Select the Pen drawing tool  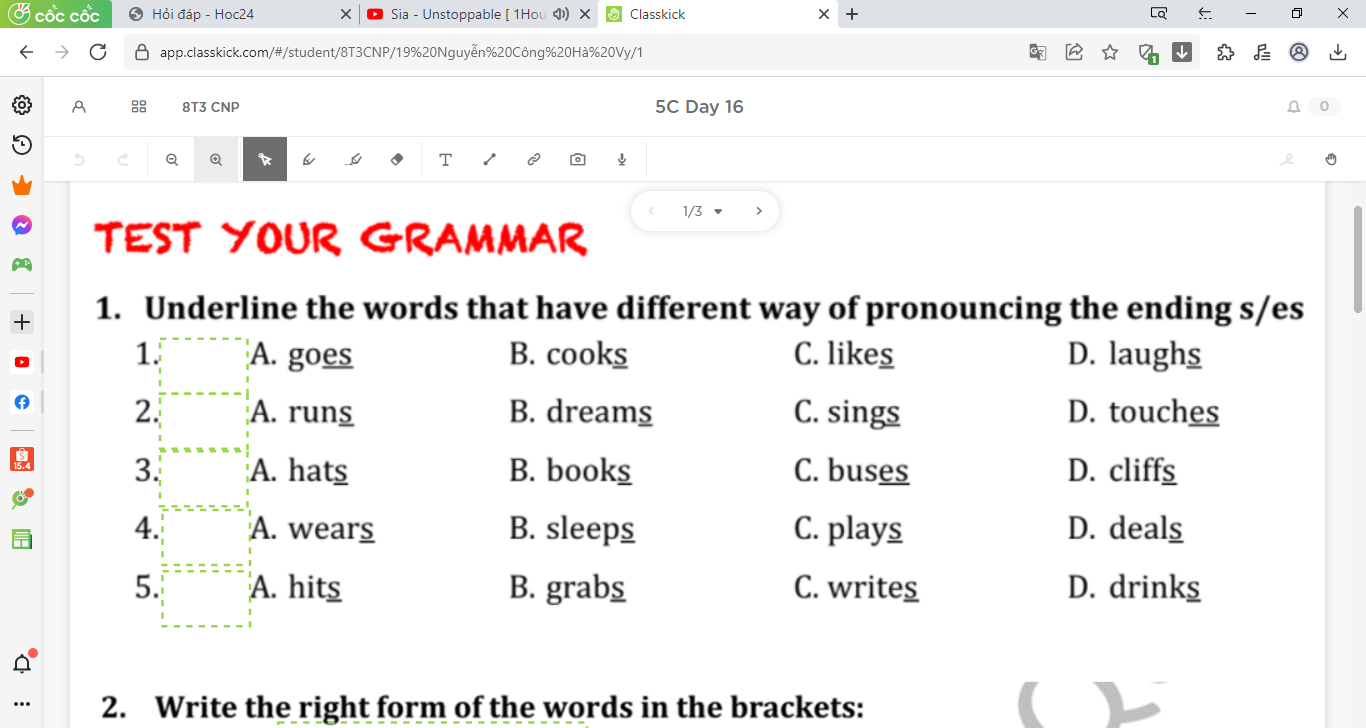(x=309, y=159)
